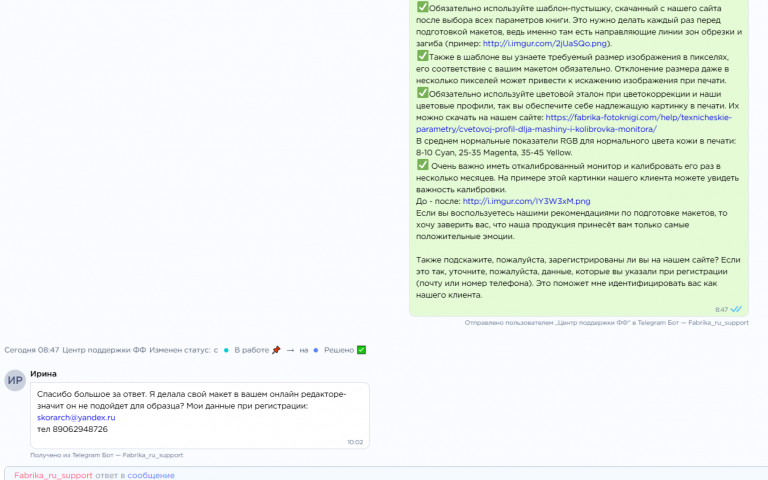Viewport: 768px width, 480px height.
Task: Open the fabrika-fotoknigi.com color profile help link
Action: point(574,123)
